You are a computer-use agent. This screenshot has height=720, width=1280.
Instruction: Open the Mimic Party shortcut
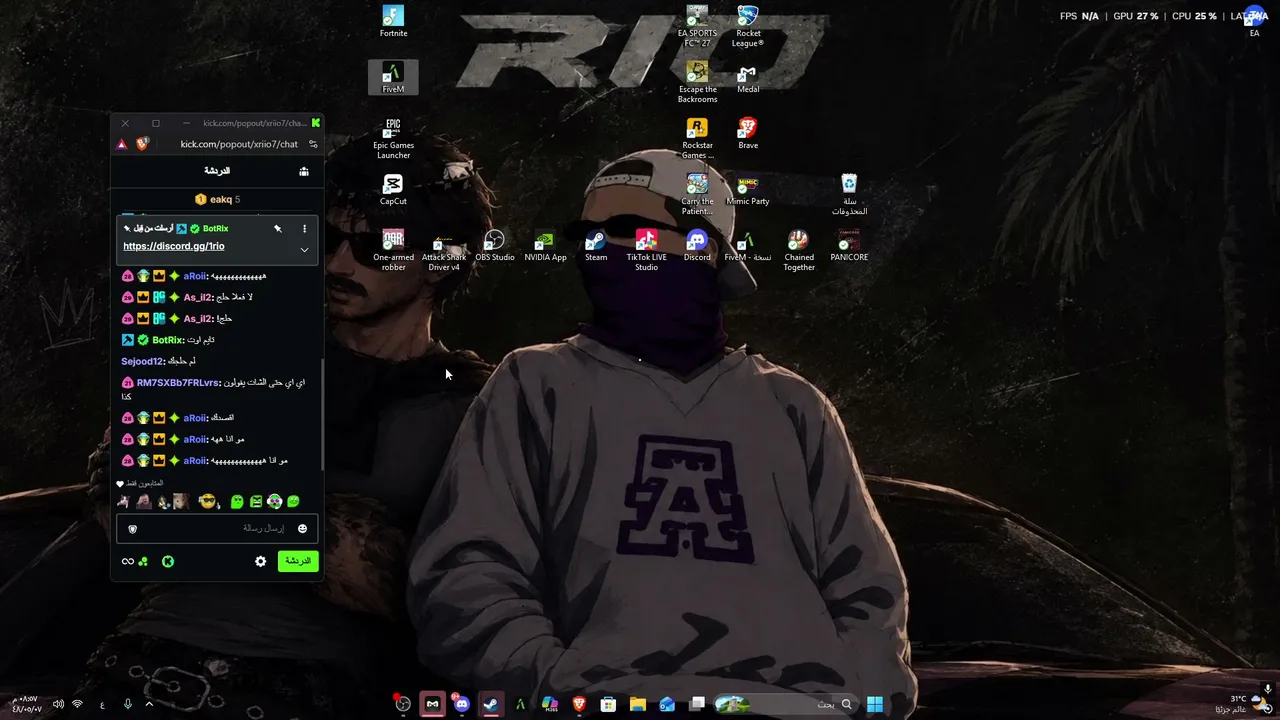coord(747,189)
